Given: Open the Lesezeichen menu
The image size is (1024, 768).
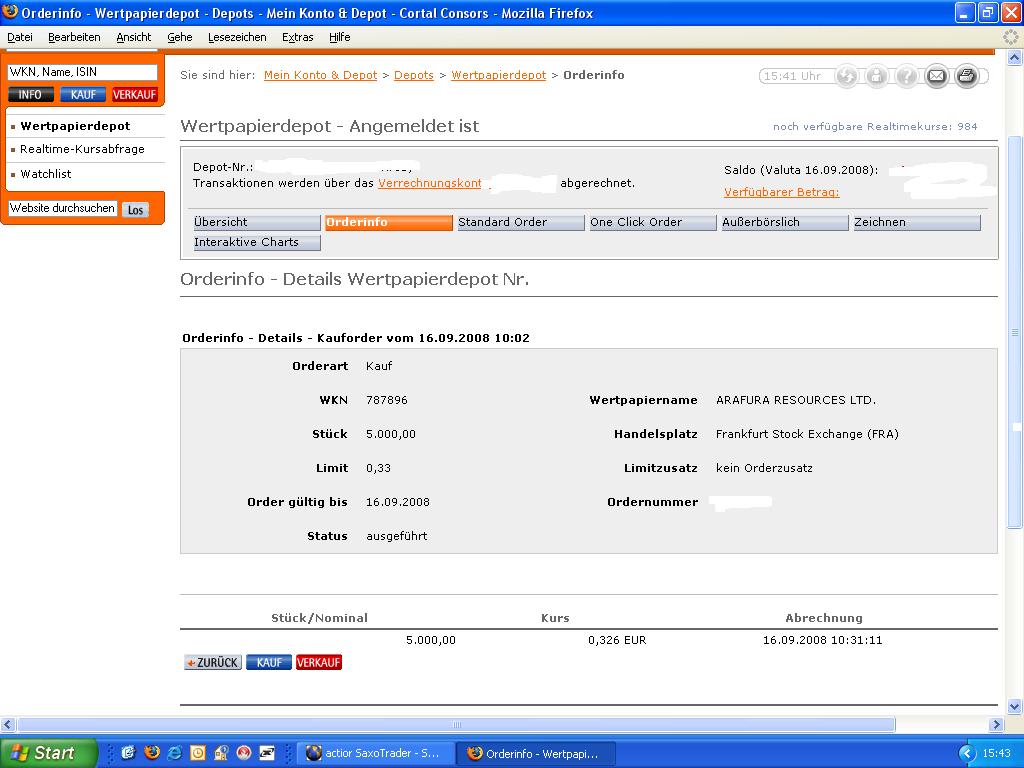Looking at the screenshot, I should click(237, 37).
